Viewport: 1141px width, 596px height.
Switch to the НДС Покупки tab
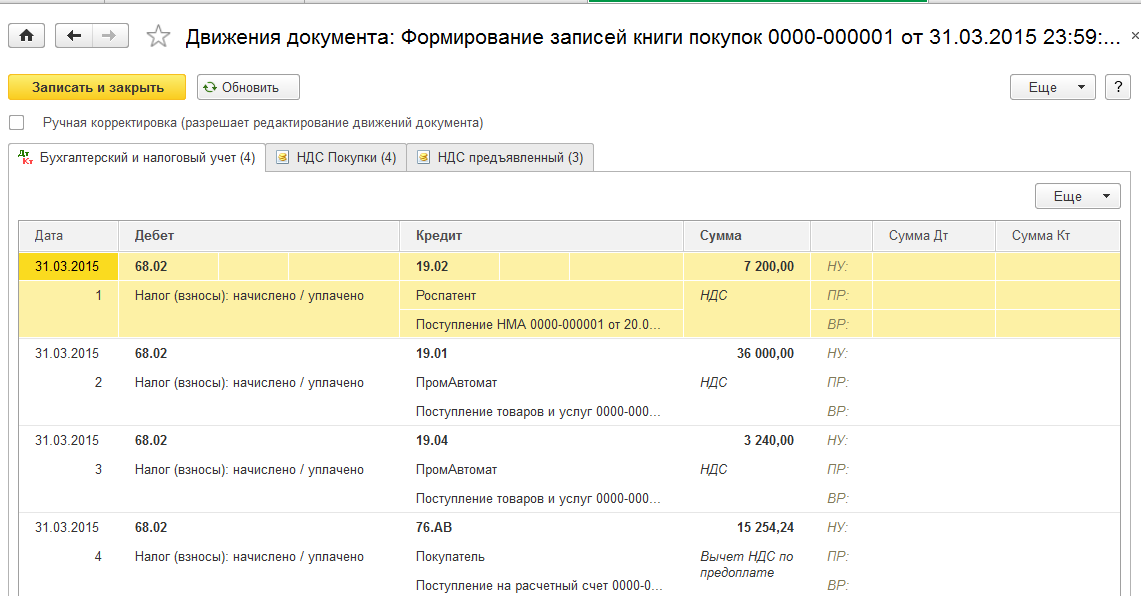point(336,158)
